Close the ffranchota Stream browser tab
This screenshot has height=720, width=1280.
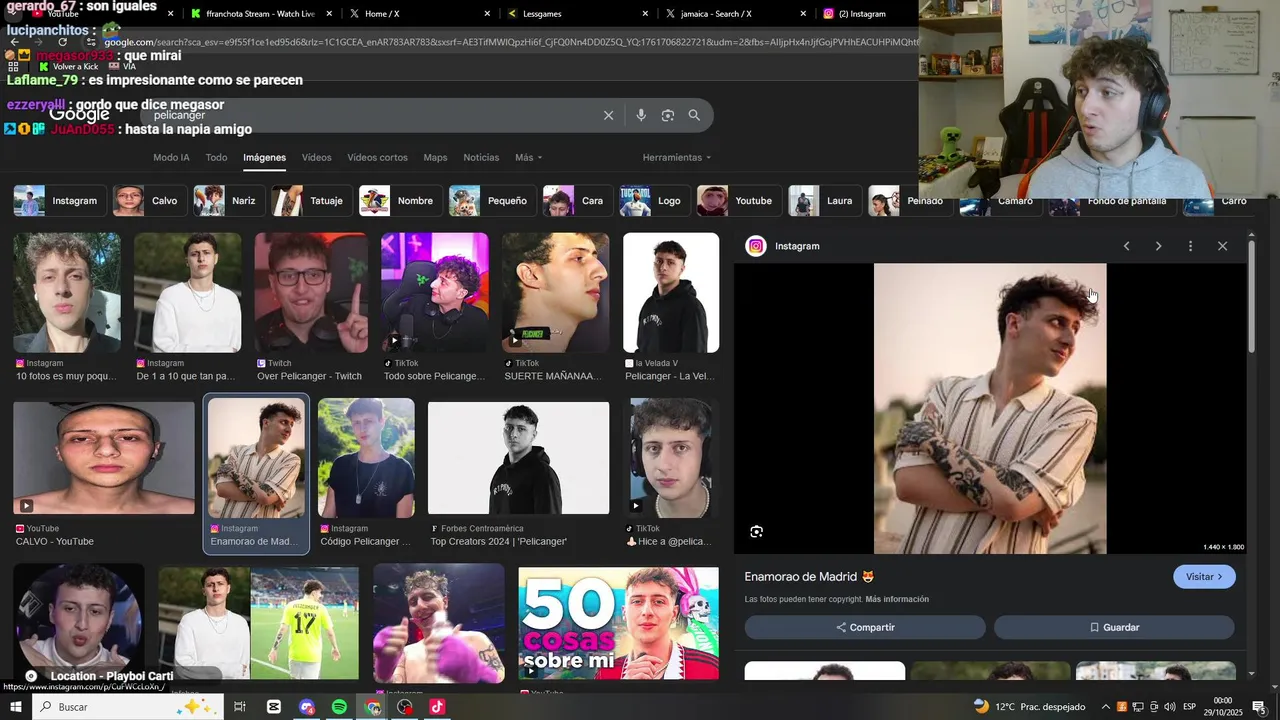coord(328,14)
